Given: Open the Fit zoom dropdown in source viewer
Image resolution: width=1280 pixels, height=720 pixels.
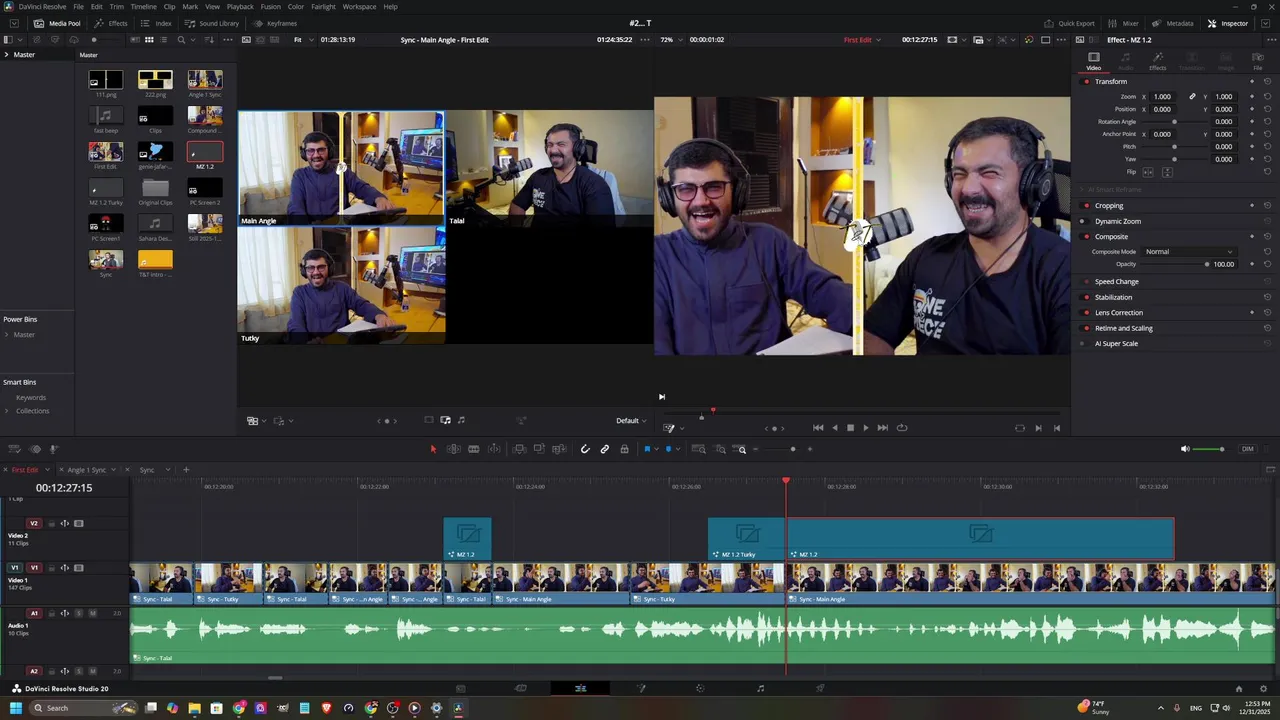Looking at the screenshot, I should click(298, 40).
